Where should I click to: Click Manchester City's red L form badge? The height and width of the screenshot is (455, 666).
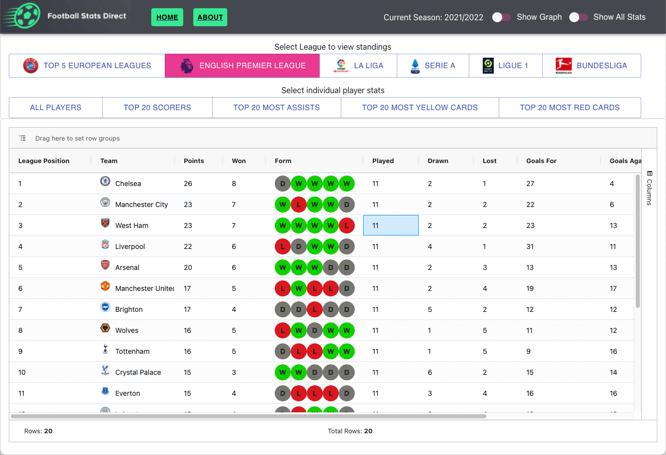pyautogui.click(x=299, y=204)
